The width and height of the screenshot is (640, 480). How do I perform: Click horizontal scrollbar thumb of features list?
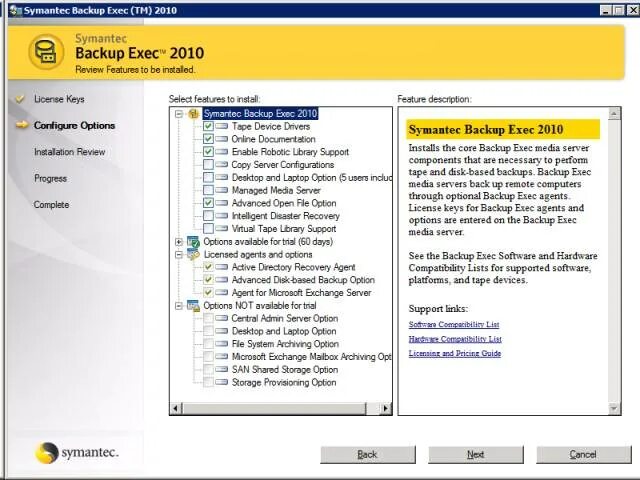[274, 408]
